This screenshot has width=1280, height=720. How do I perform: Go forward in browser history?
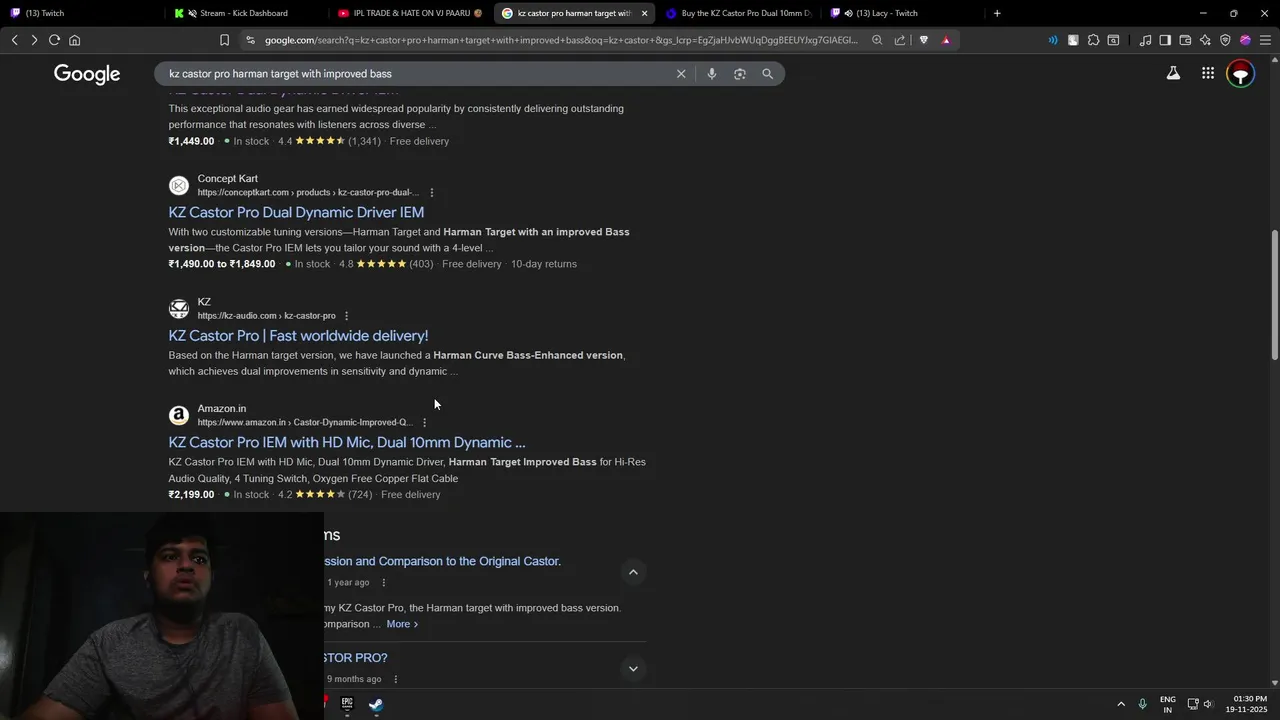point(34,40)
